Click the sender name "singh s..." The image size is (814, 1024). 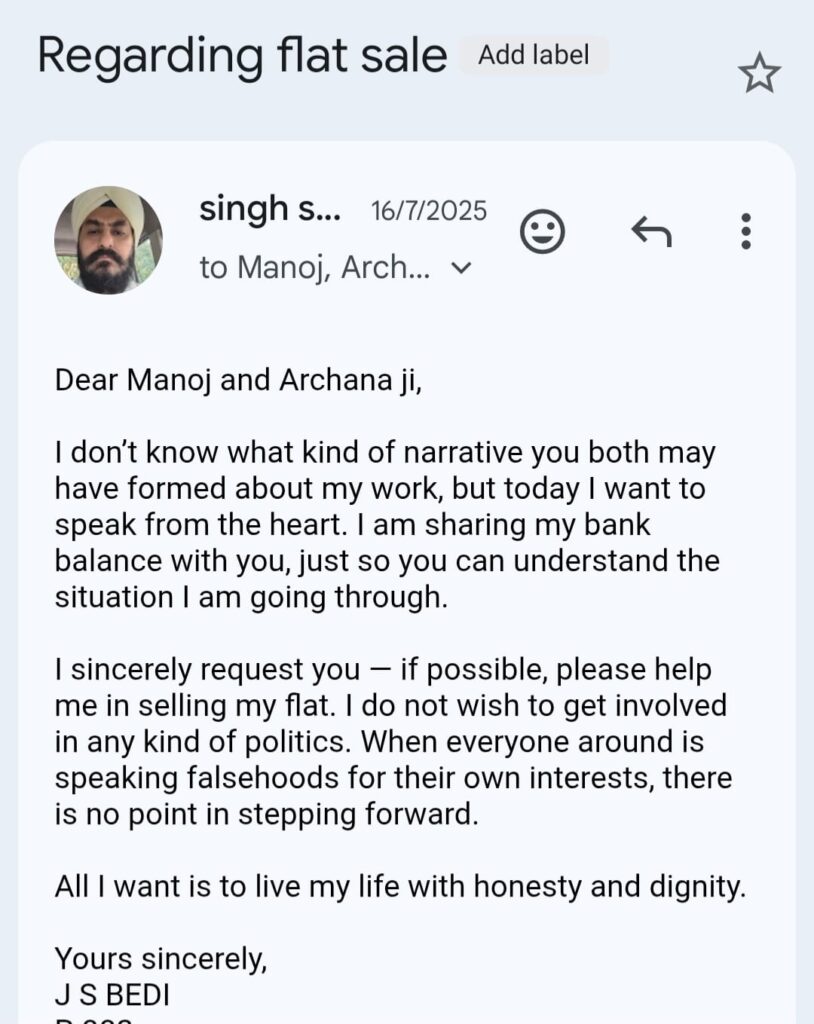[270, 210]
